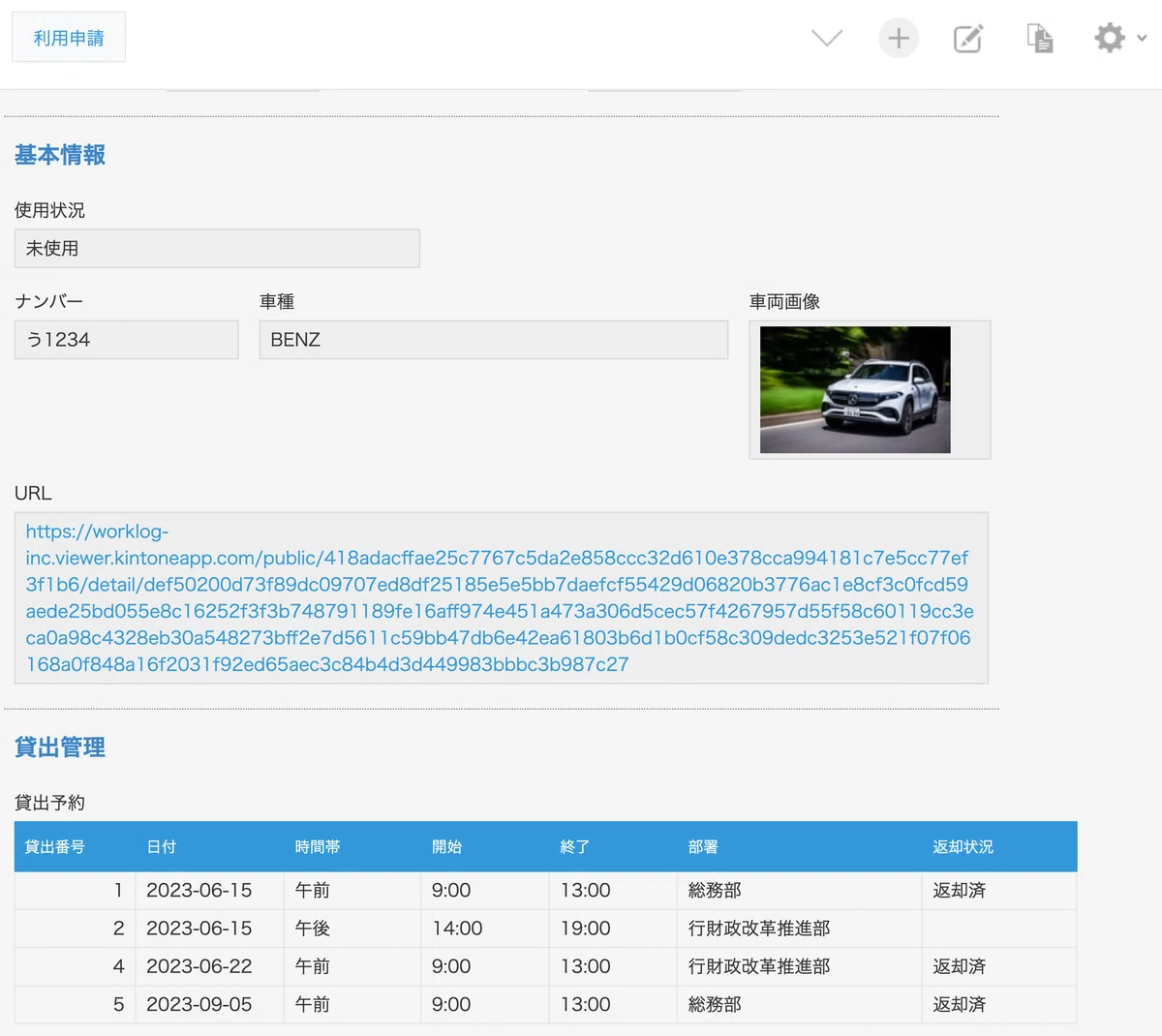Select the 2023-09-05 date cell
Viewport: 1162px width, 1036px height.
point(199,1004)
